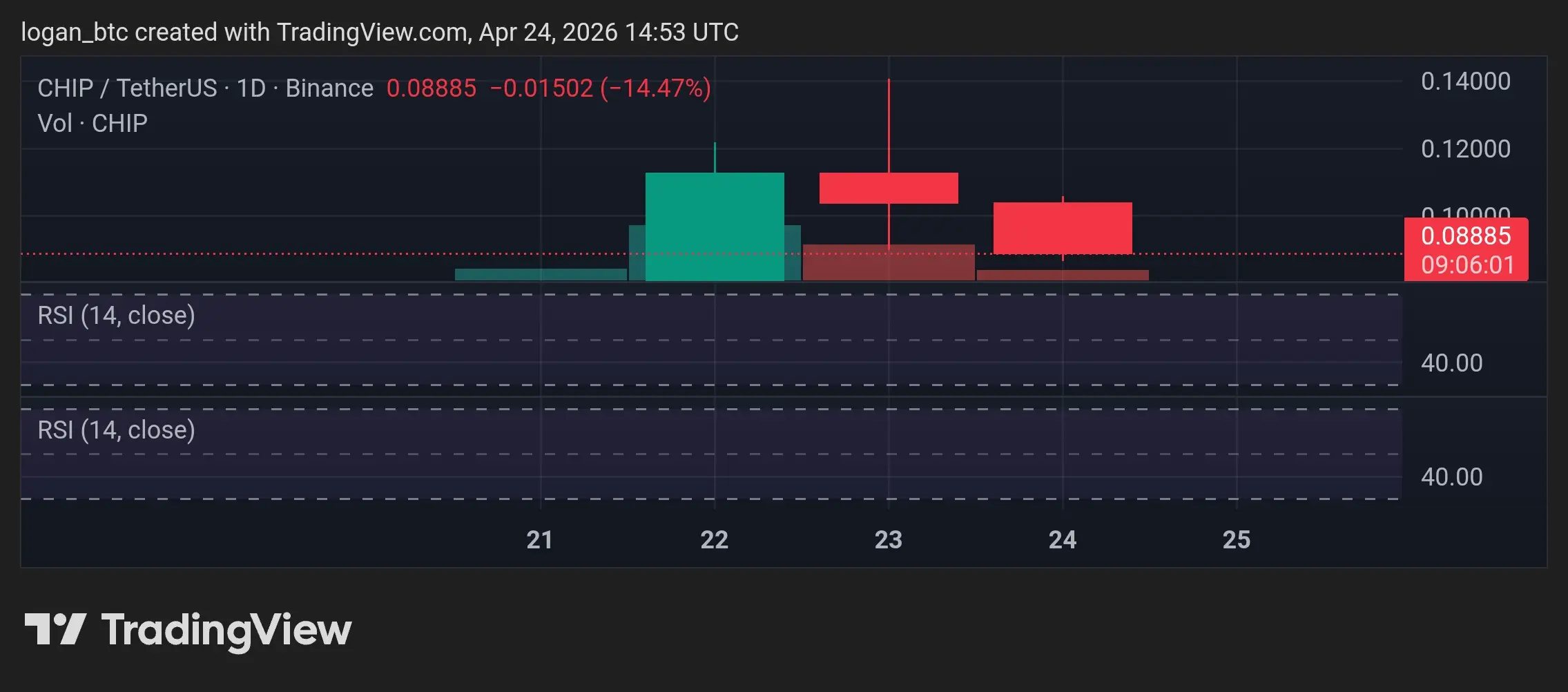Click the small red volume bar on the 24th
Image resolution: width=1568 pixels, height=692 pixels.
pyautogui.click(x=1063, y=275)
